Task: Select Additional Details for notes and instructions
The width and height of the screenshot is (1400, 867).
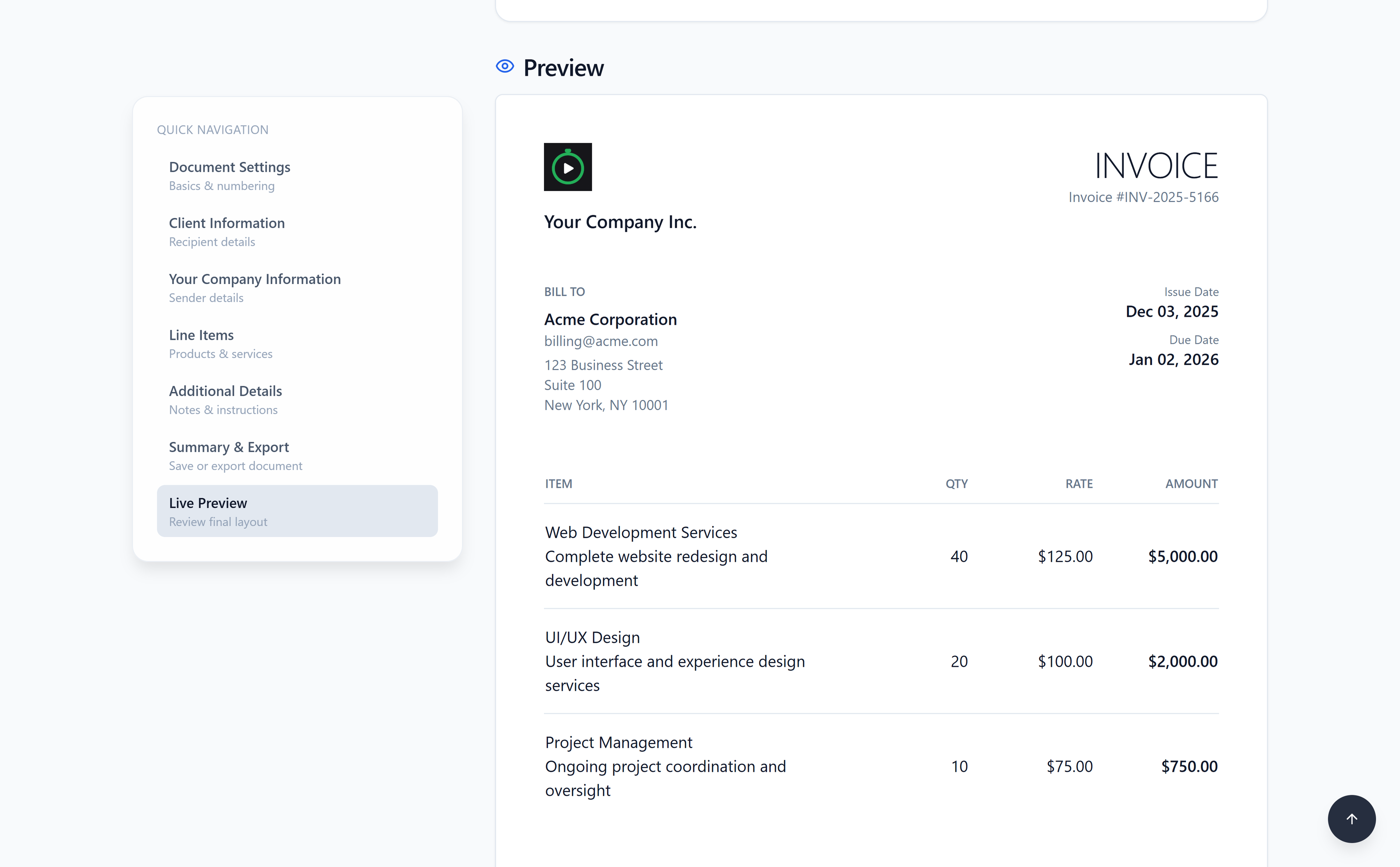Action: click(225, 391)
